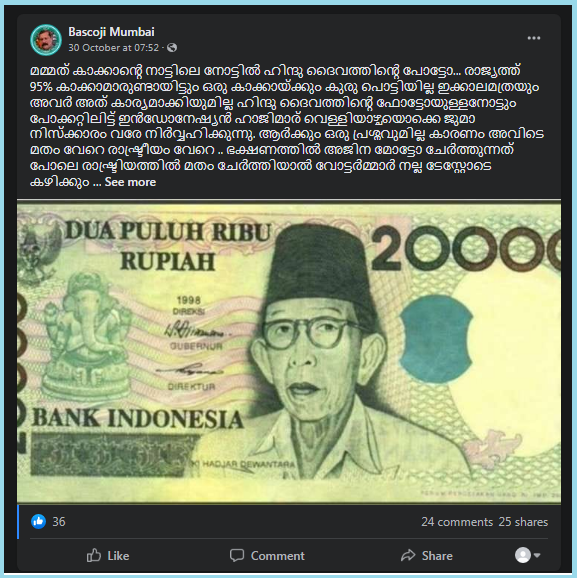Open the three-dot post options menu
This screenshot has height=578, width=577.
pos(533,38)
